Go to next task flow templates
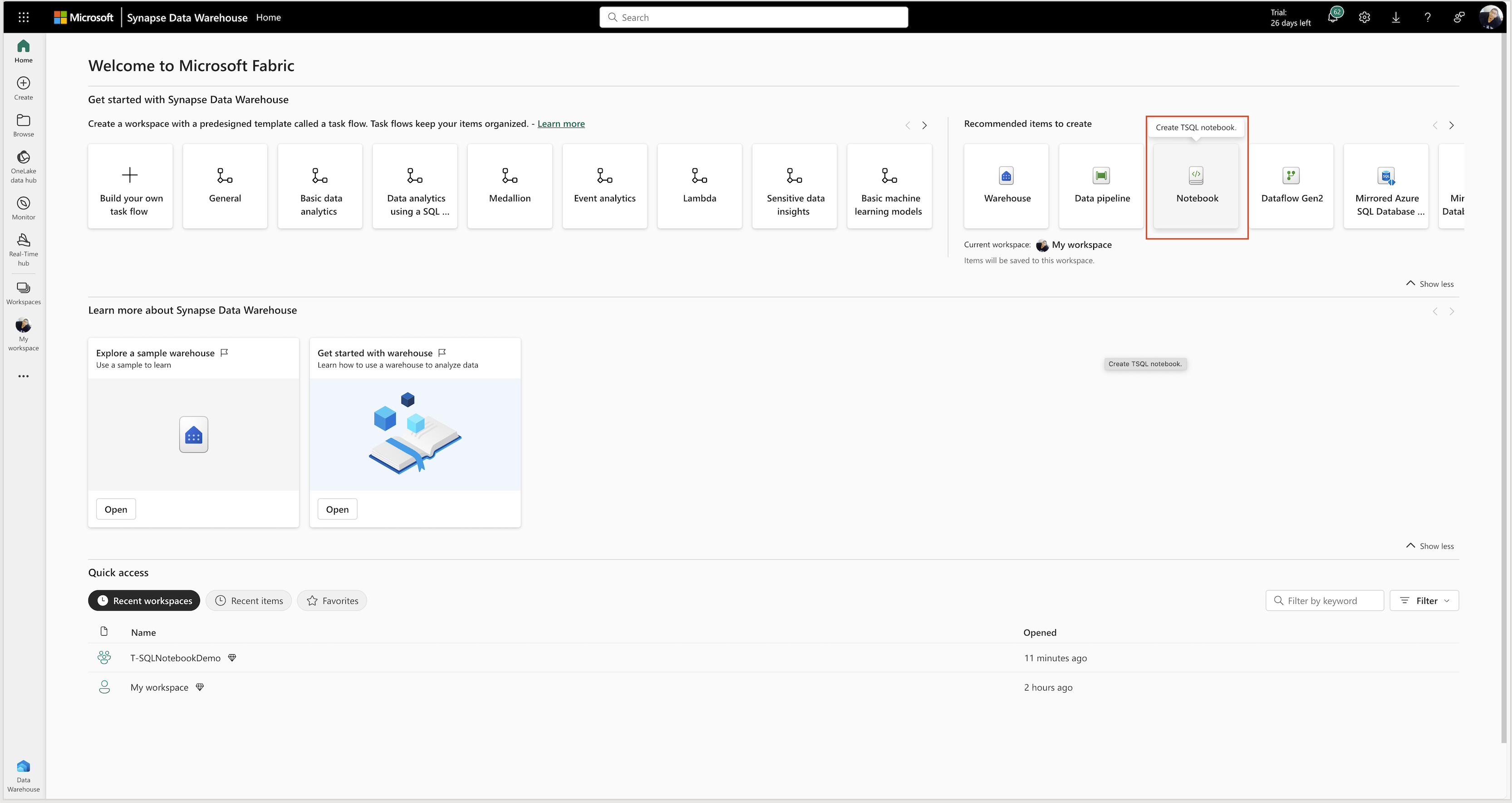Screen dimensions: 1512x803 click(x=924, y=125)
